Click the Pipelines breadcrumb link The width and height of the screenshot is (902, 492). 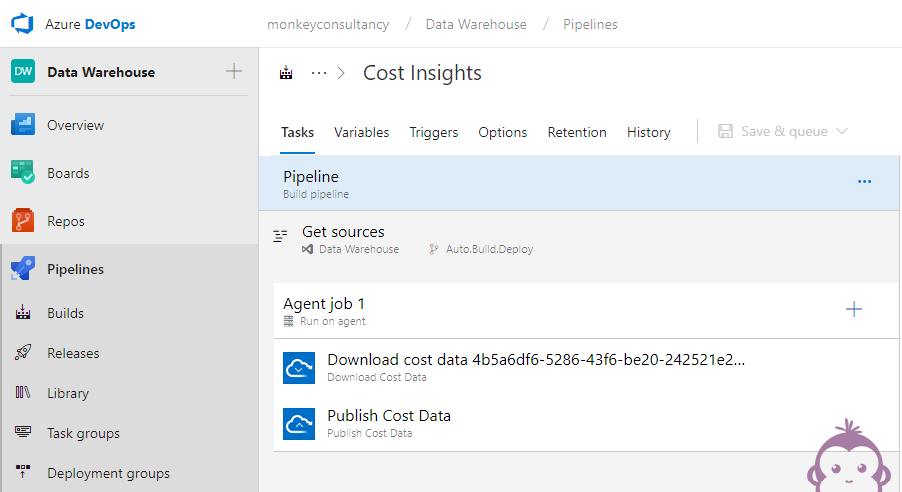(x=590, y=24)
